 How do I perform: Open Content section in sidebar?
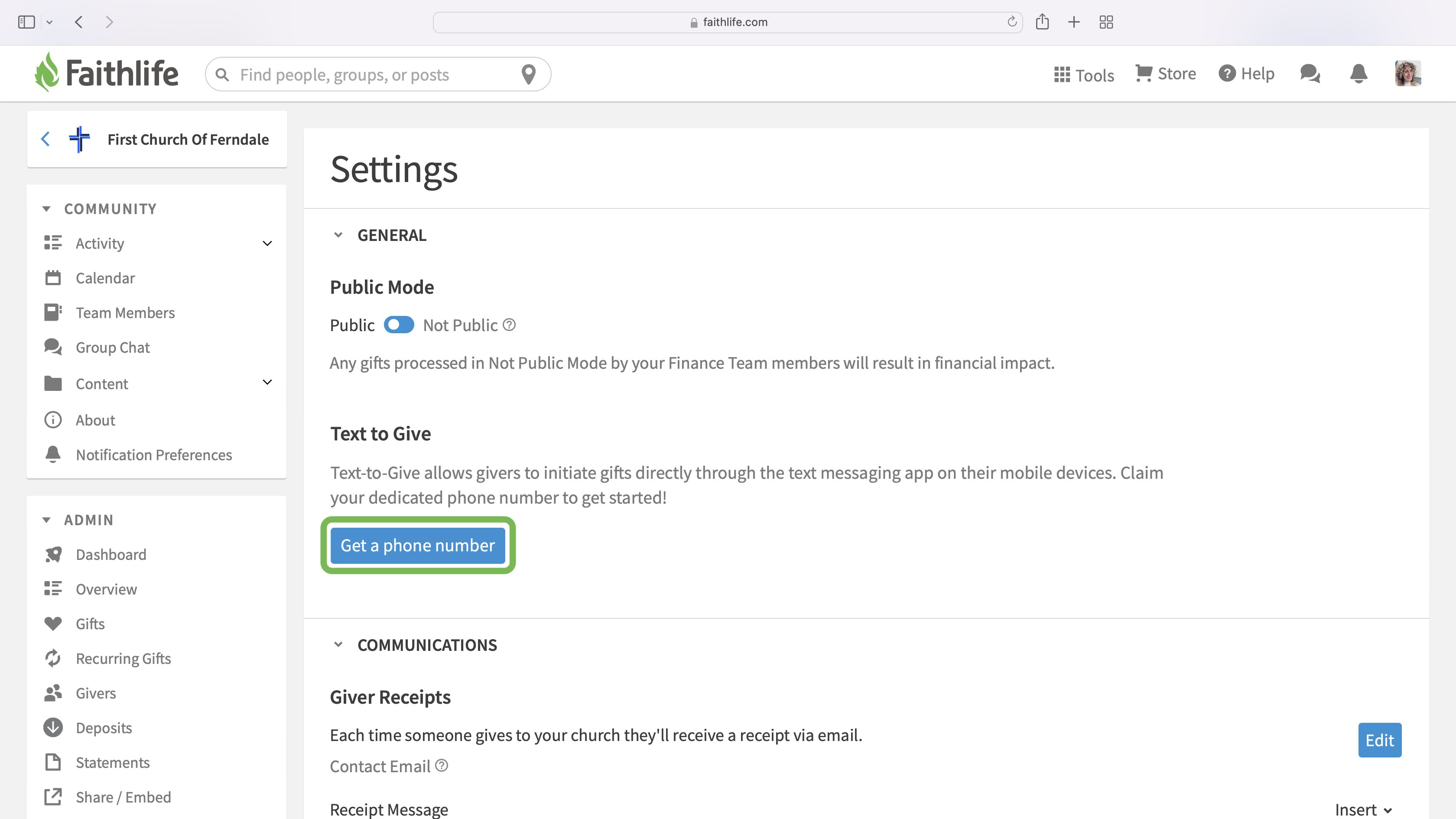click(102, 384)
